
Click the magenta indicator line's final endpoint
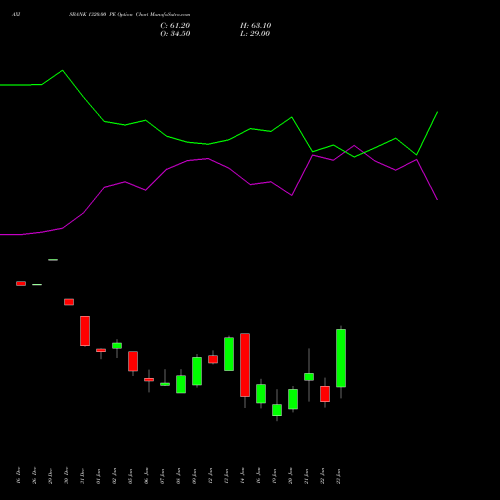pos(437,200)
